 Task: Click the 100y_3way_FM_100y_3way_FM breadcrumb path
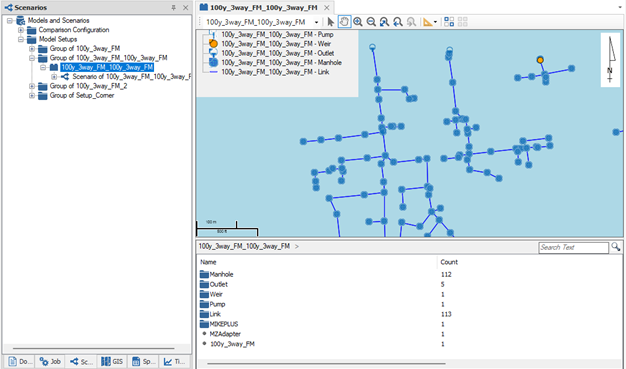click(x=244, y=246)
